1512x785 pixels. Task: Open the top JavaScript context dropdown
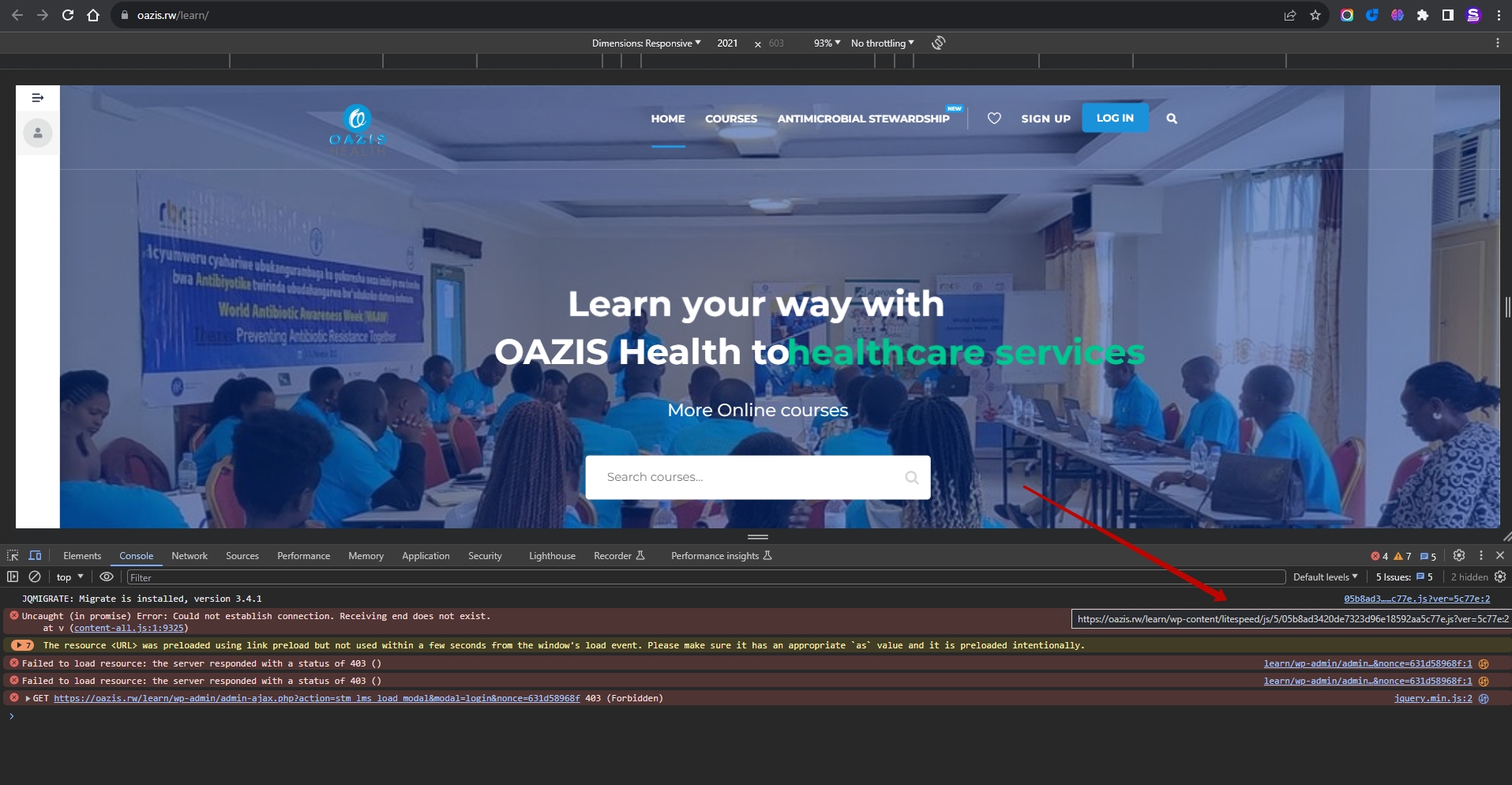point(69,577)
